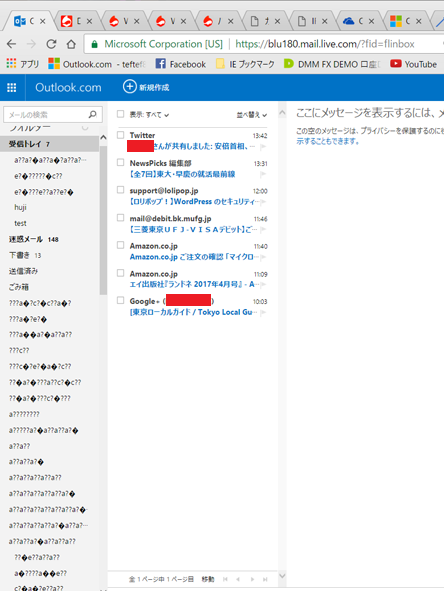Close the first Outlook browser tab
The width and height of the screenshot is (444, 591).
(43, 21)
